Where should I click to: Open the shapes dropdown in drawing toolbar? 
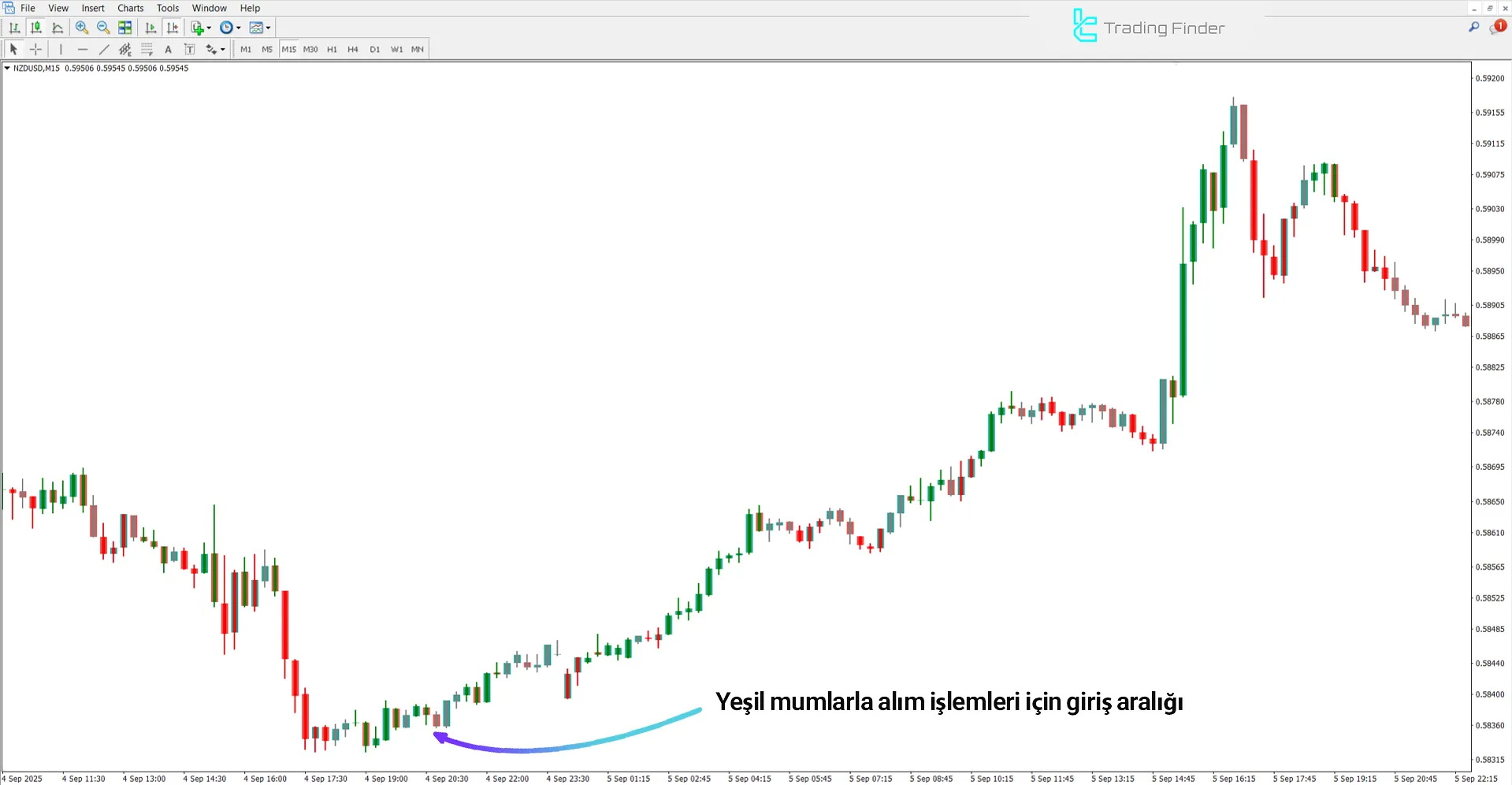[x=223, y=49]
